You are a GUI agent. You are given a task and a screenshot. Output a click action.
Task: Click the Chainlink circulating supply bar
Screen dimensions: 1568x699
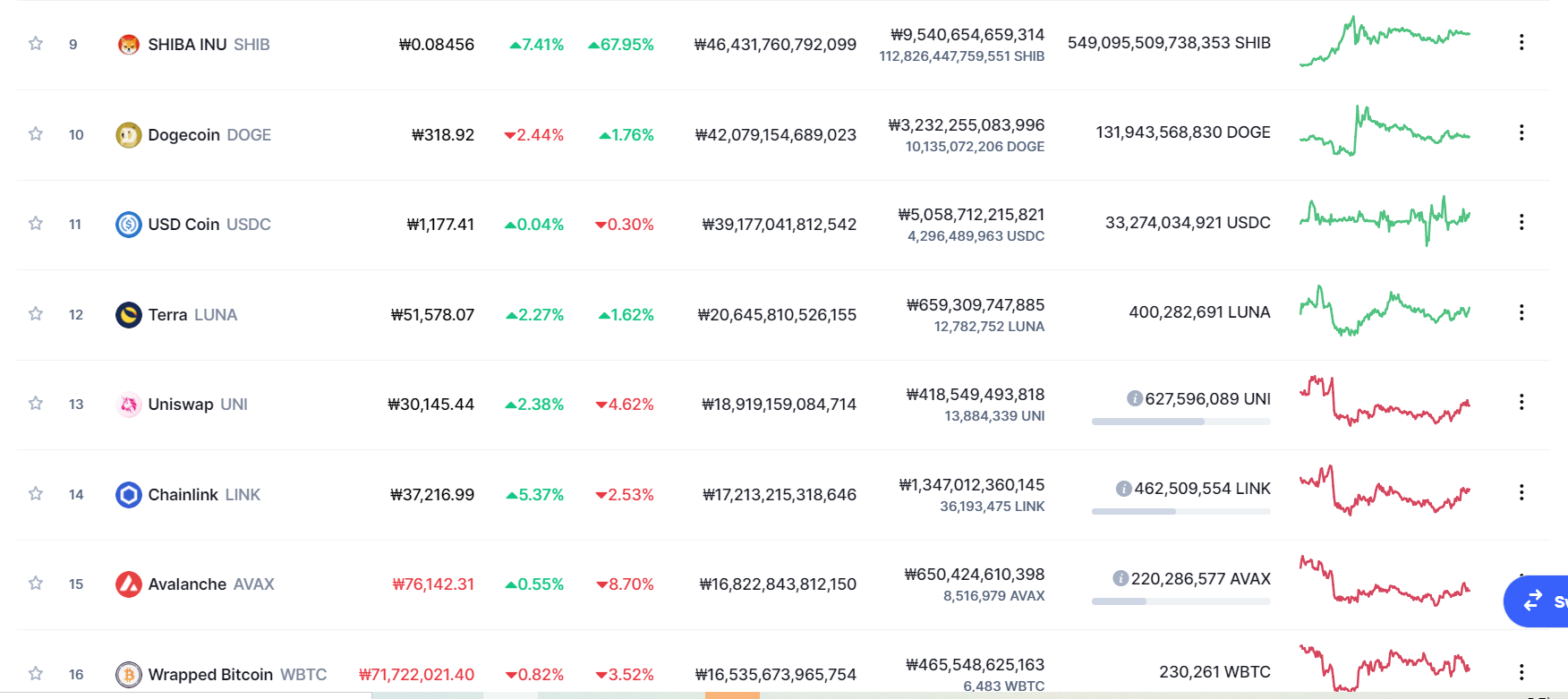[1181, 512]
